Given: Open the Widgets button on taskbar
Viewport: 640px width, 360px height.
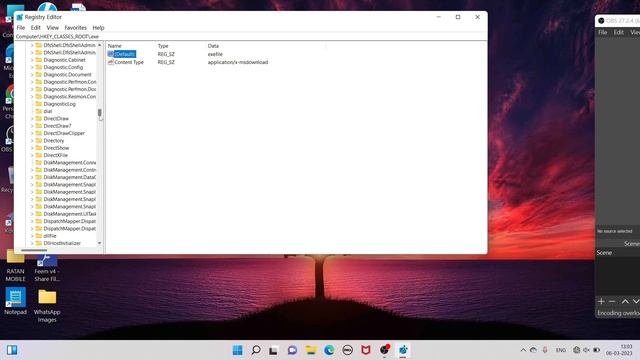Looking at the screenshot, I should coord(12,350).
